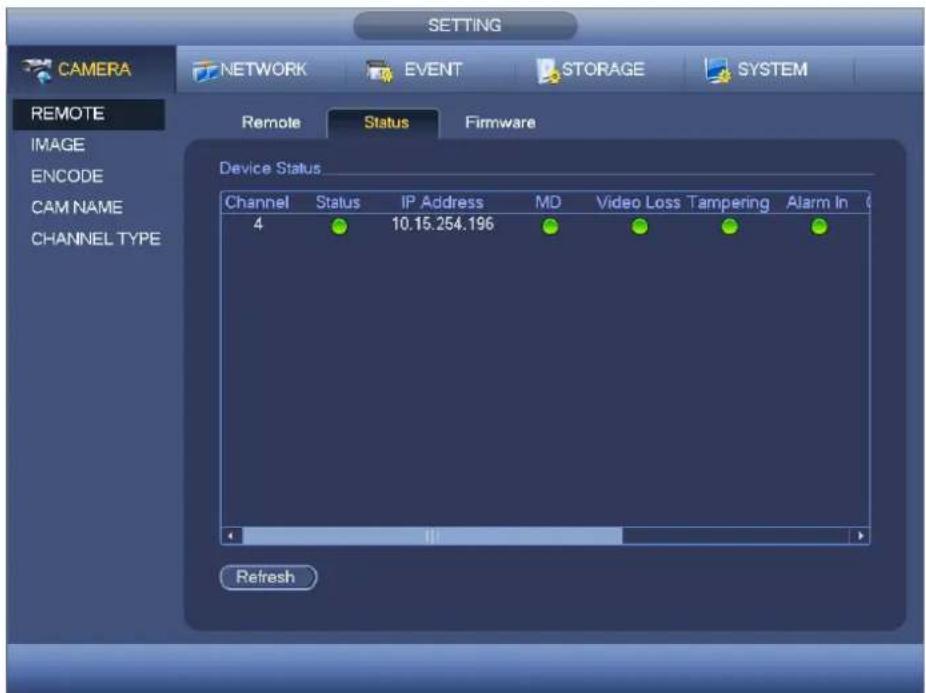Open CAM NAME in the side menu

(x=77, y=207)
